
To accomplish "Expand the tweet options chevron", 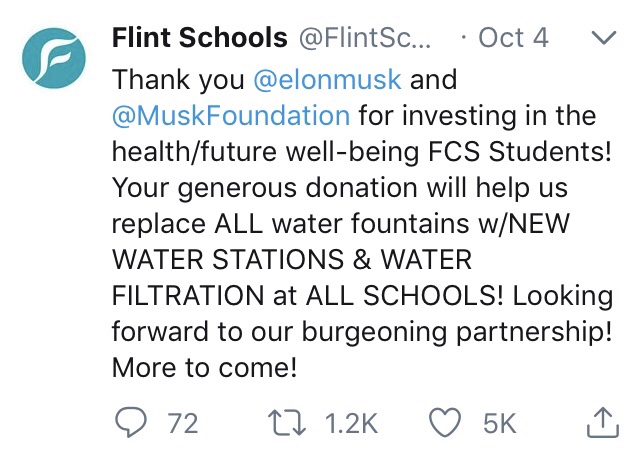I will [604, 38].
